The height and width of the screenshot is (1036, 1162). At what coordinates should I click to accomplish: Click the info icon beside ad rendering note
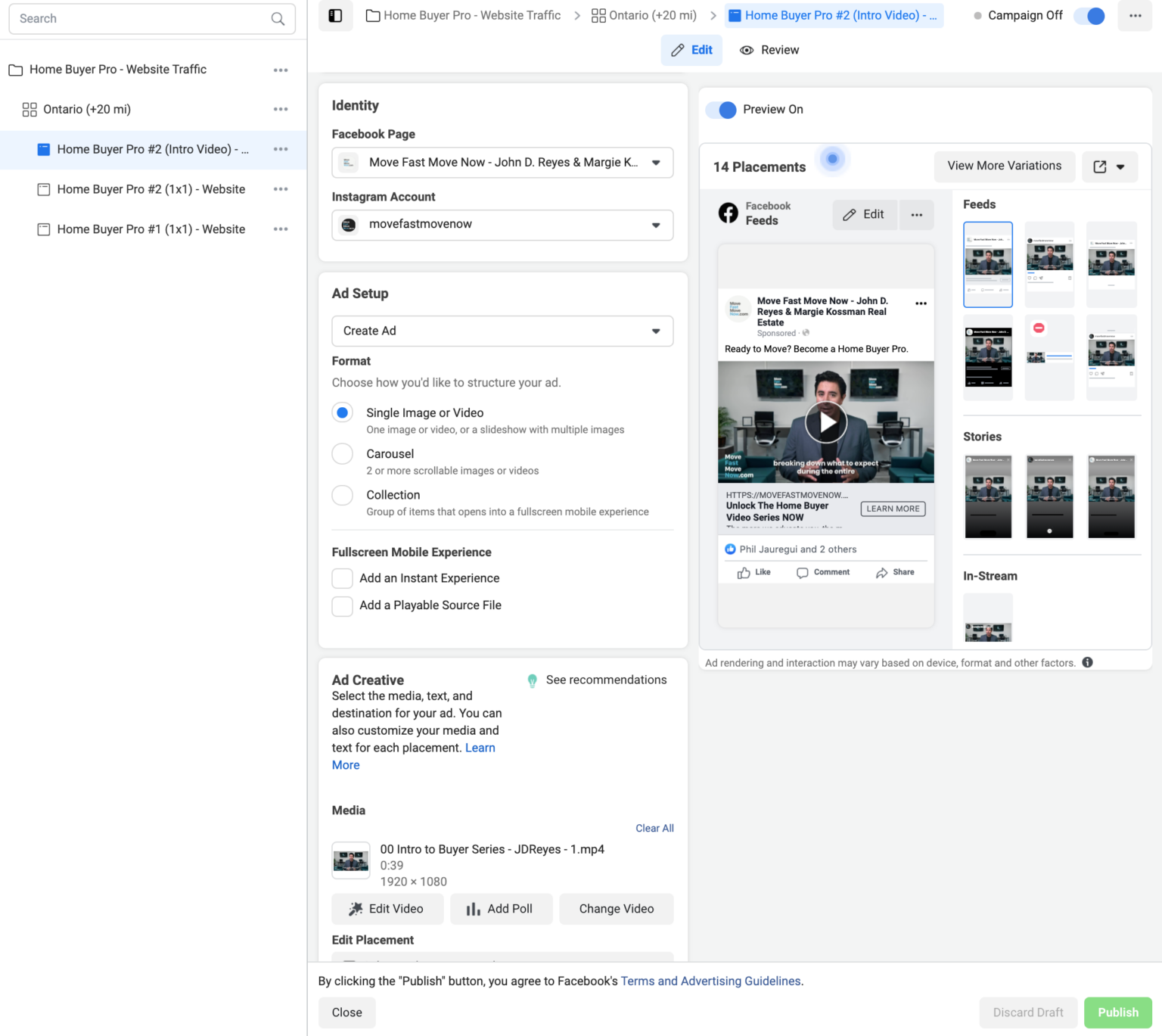pos(1087,662)
